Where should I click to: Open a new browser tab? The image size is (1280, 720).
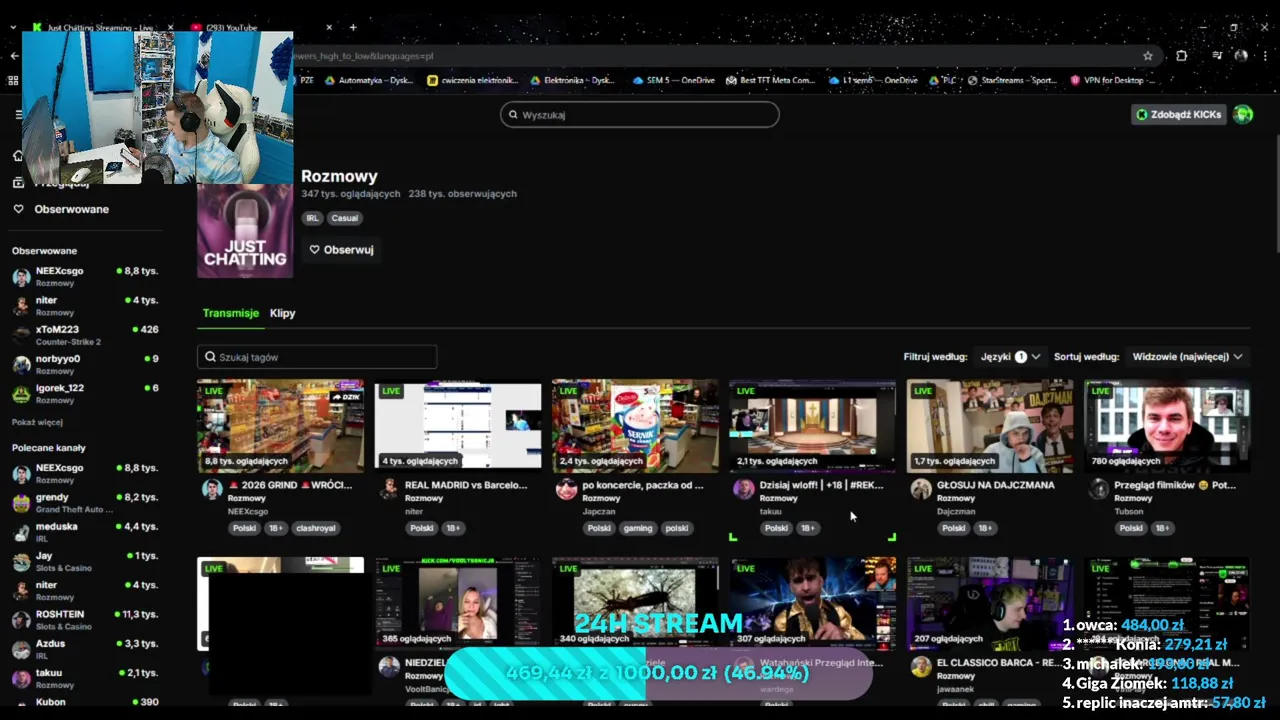(x=352, y=27)
